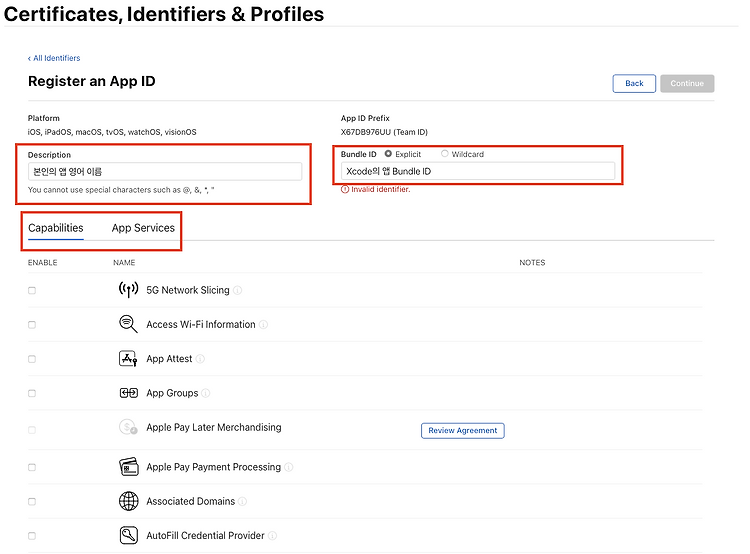Go back to All Identifiers
This screenshot has width=750, height=554.
click(x=55, y=58)
